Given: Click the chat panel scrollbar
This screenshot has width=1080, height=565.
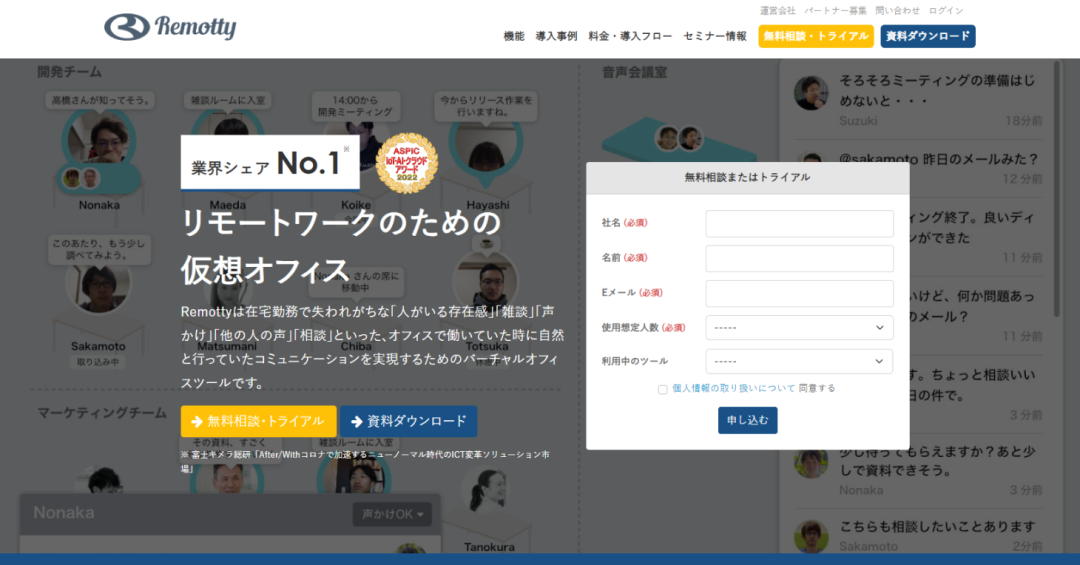Looking at the screenshot, I should [1057, 189].
